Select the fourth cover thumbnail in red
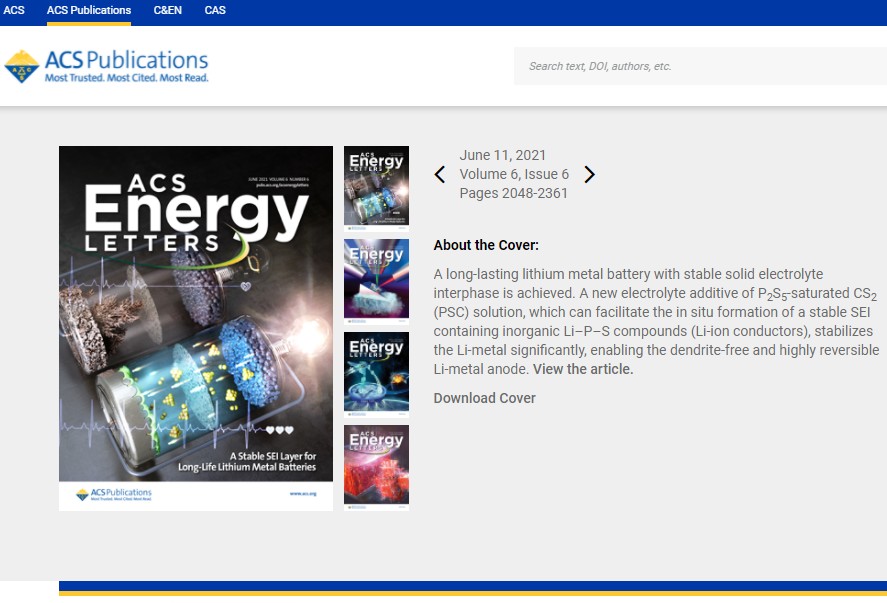Image resolution: width=887 pixels, height=603 pixels. [376, 467]
